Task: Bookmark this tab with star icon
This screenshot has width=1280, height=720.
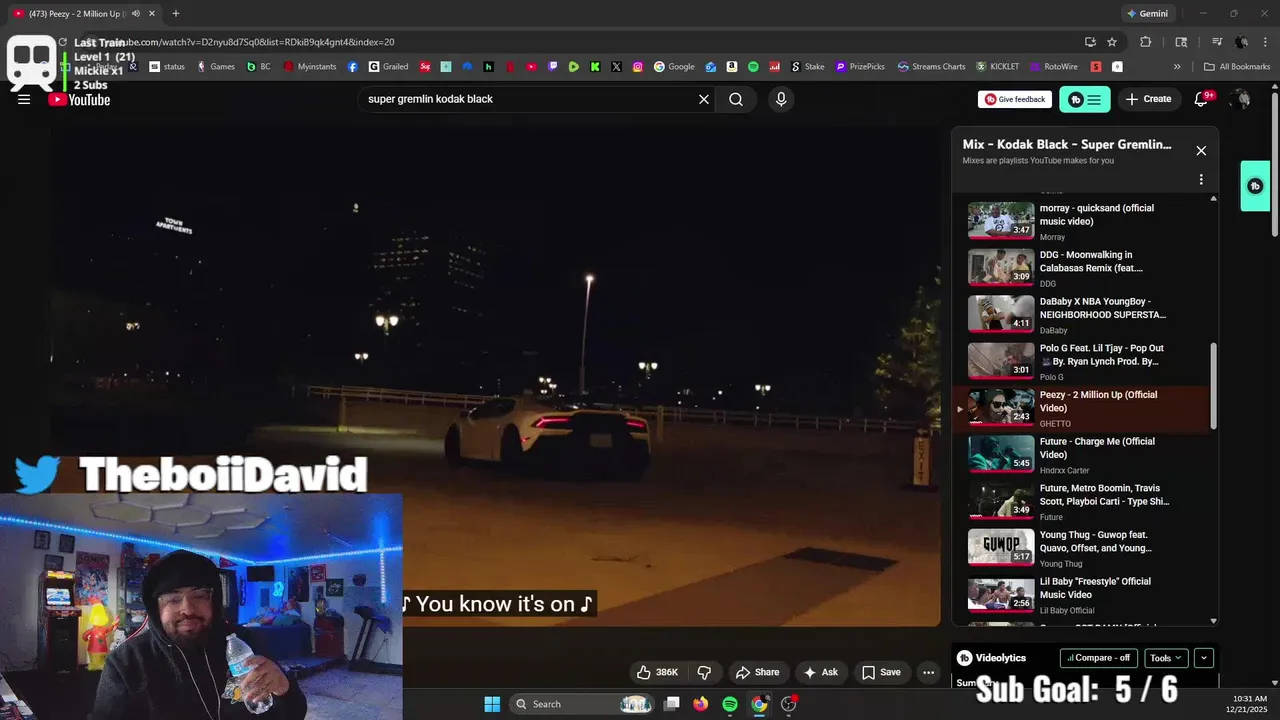Action: [x=1112, y=42]
